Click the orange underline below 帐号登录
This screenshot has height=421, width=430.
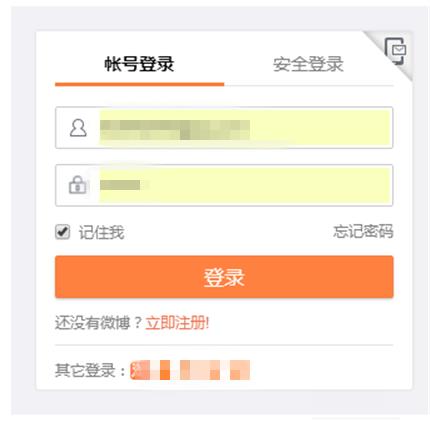click(140, 84)
